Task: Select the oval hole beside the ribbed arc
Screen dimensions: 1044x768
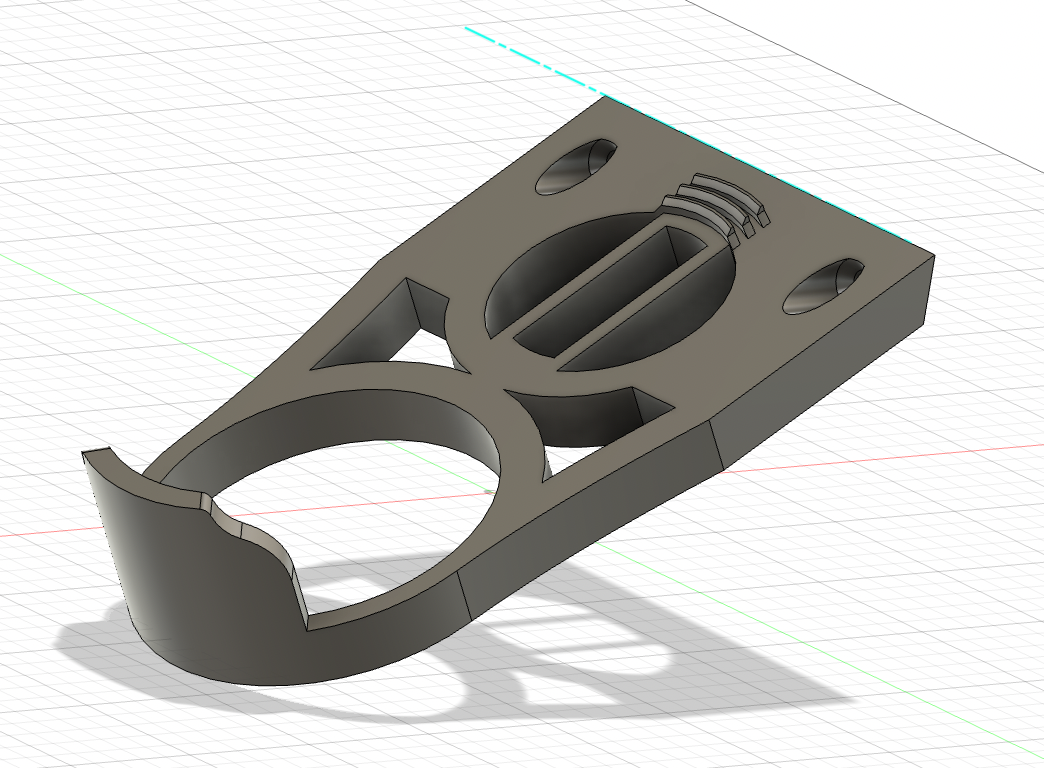Action: tap(577, 166)
